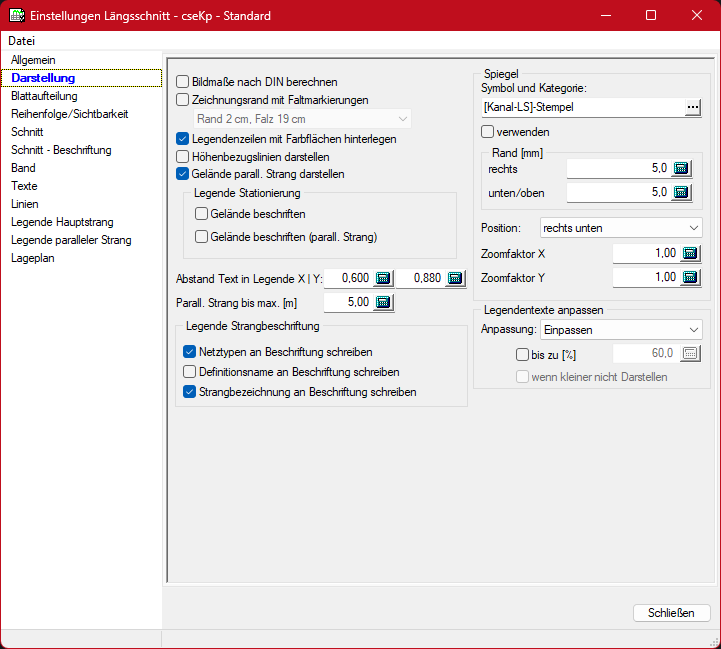This screenshot has height=649, width=721.
Task: Expand the Anpassung dropdown set to Einpassen
Action: 621,329
